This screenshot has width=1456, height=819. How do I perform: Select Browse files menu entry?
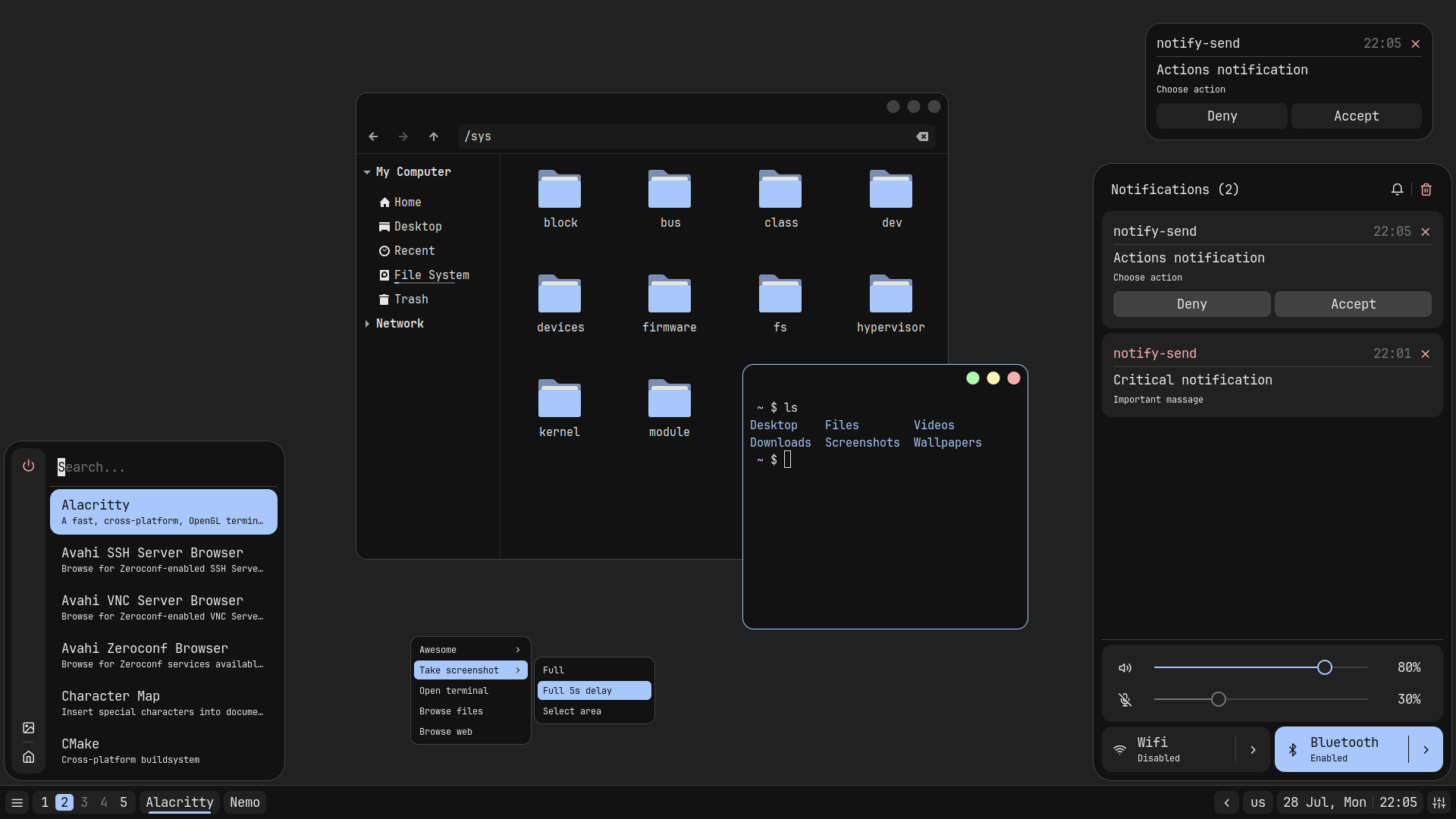click(x=470, y=711)
